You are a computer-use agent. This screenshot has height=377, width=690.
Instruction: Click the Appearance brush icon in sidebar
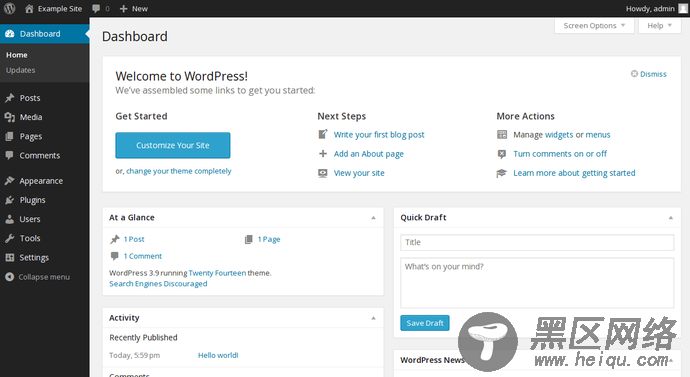pos(10,181)
